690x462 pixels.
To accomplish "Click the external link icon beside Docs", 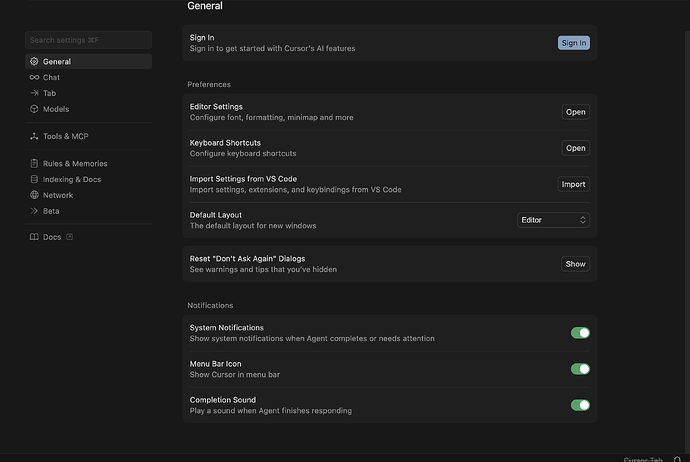I will click(x=70, y=237).
